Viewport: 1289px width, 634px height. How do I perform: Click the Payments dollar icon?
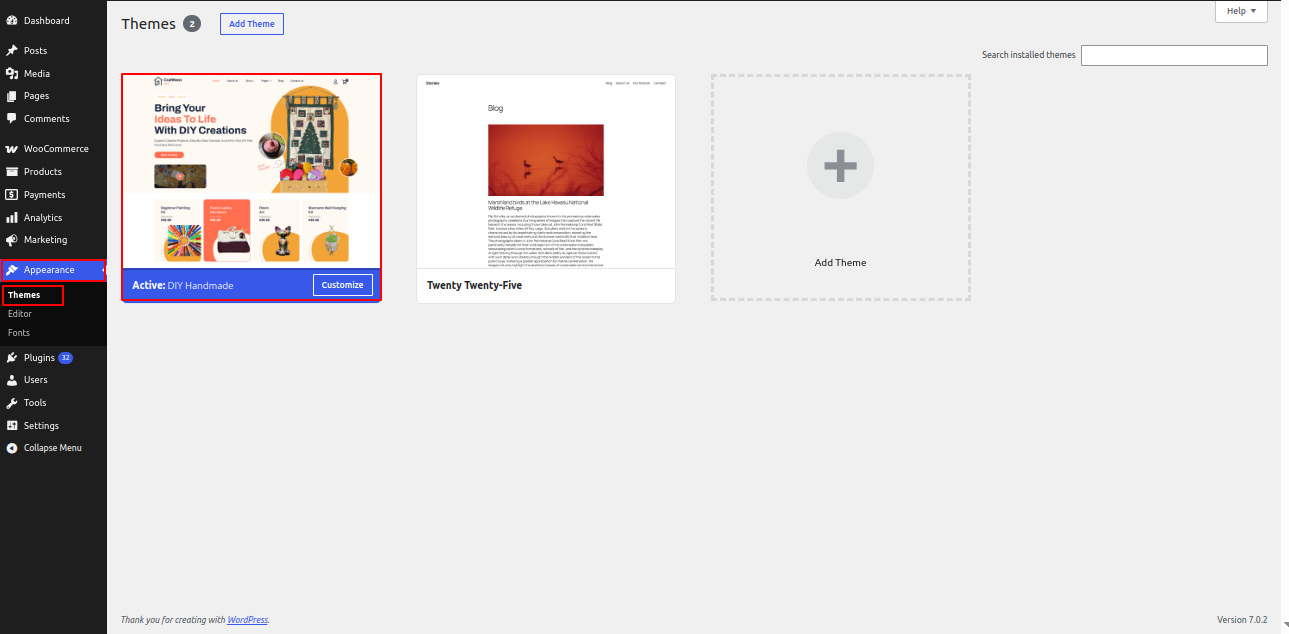(x=12, y=195)
